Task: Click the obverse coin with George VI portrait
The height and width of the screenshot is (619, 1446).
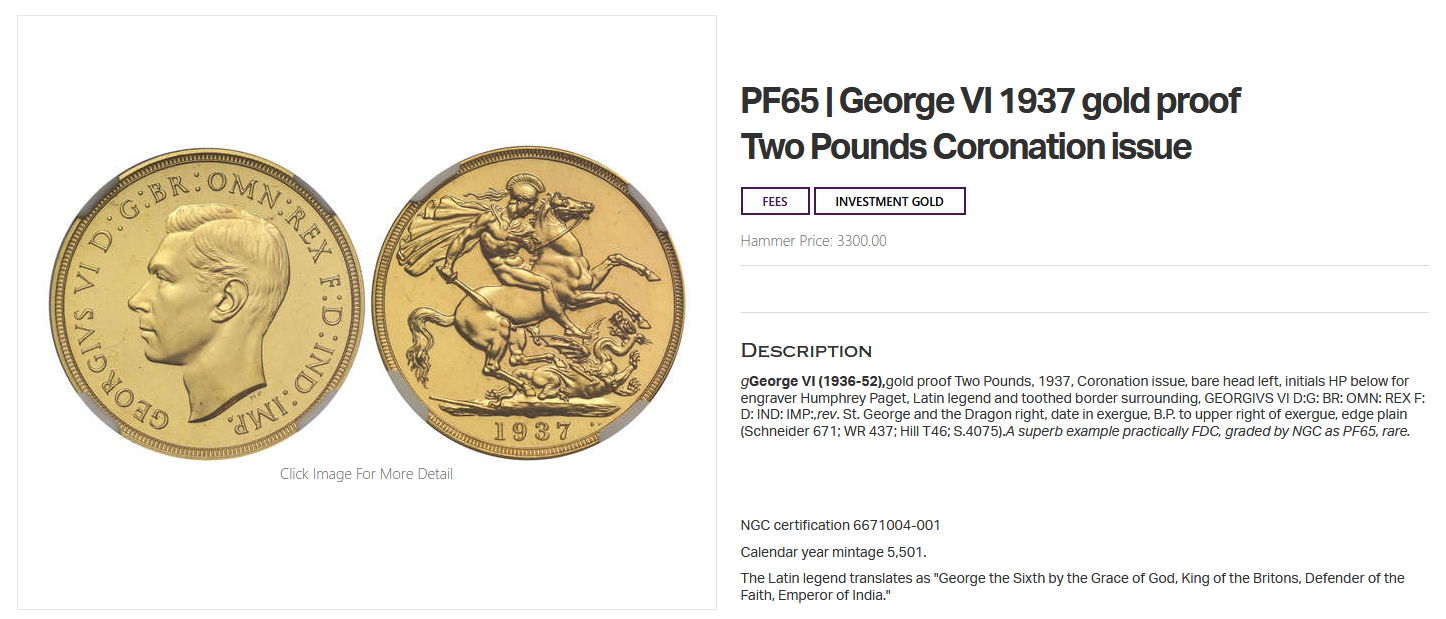Action: click(206, 303)
